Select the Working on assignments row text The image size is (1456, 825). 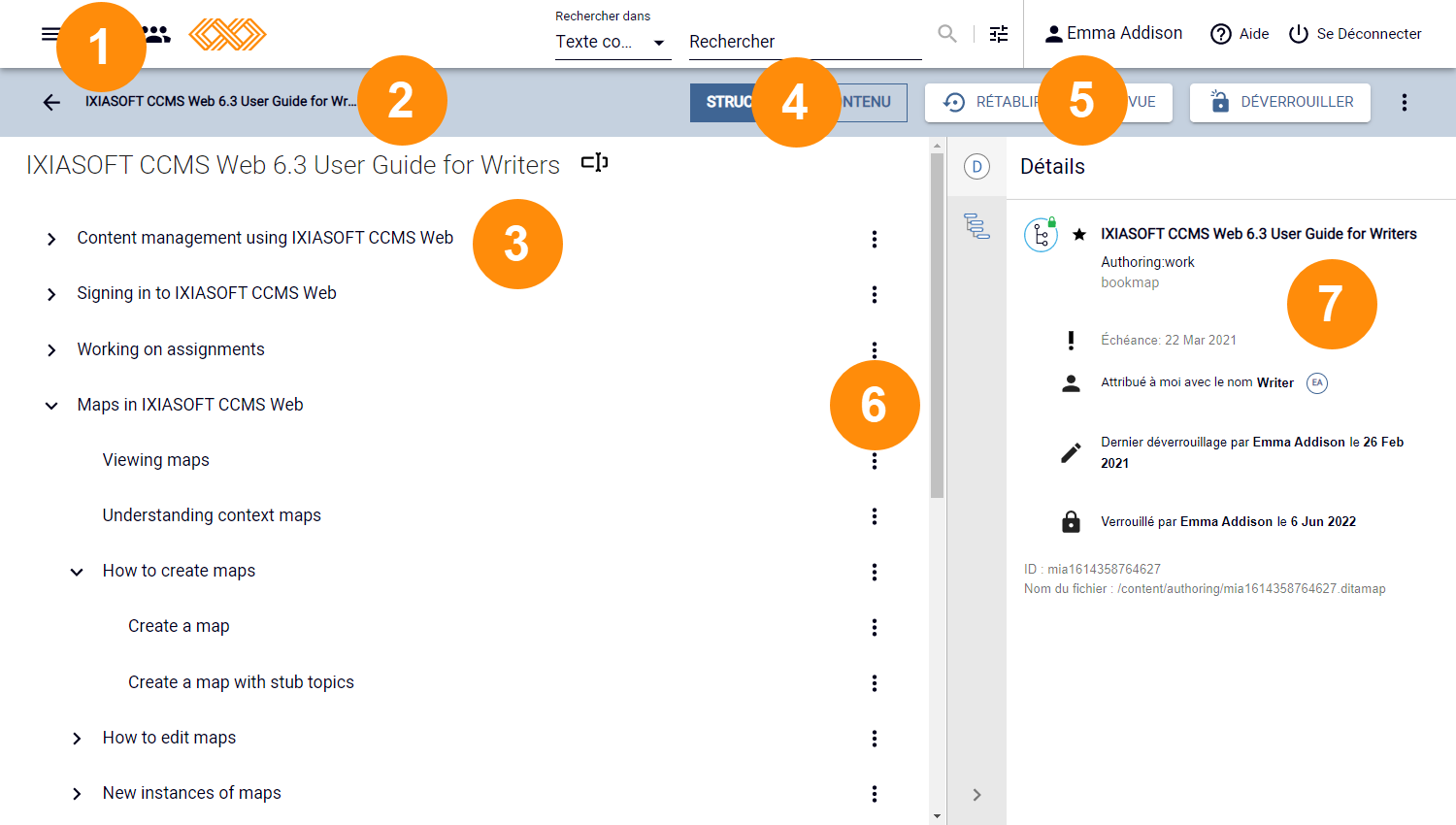(171, 349)
